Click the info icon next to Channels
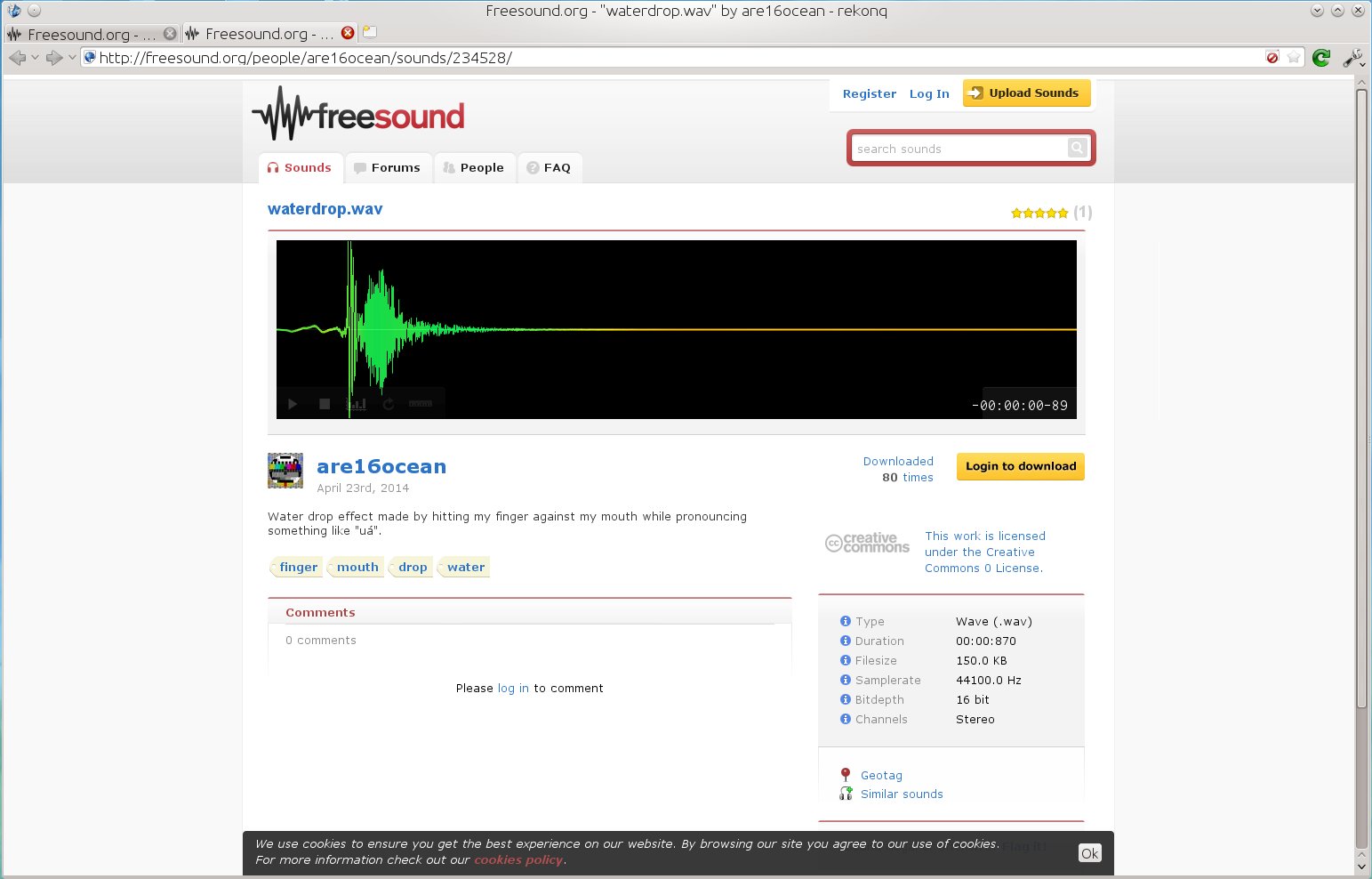 (845, 719)
